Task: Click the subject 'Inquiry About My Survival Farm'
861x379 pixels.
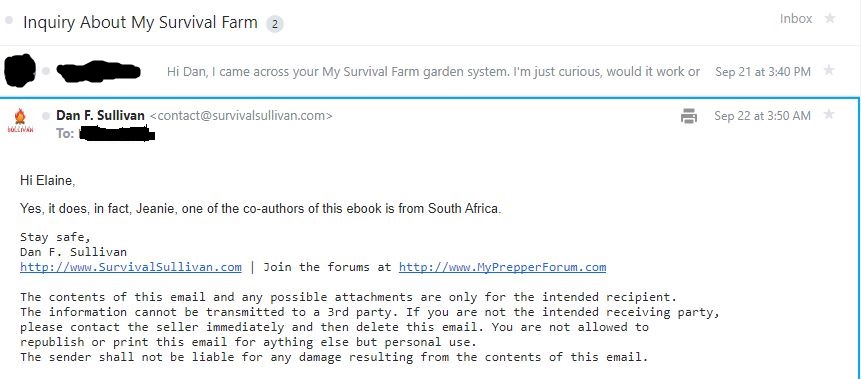Action: click(x=140, y=23)
